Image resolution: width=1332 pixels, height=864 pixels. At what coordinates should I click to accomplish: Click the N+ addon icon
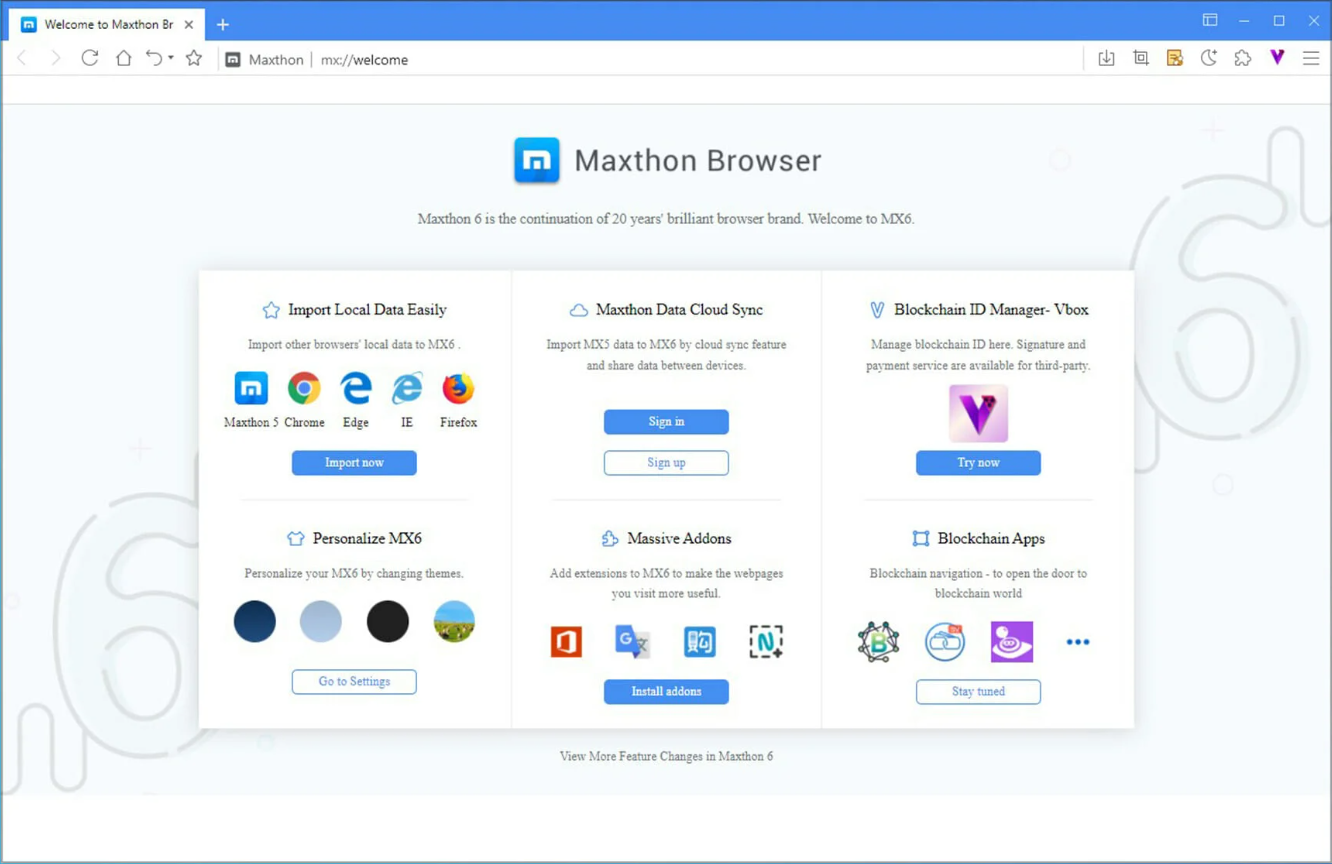click(x=766, y=641)
